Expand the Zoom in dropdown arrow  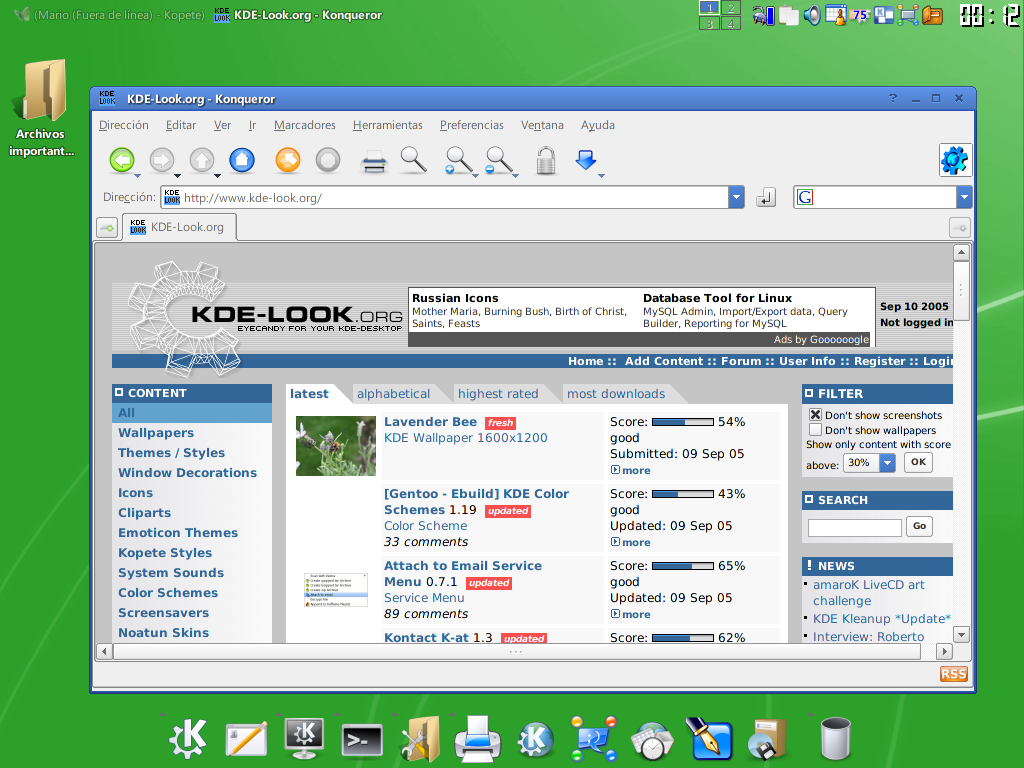coord(475,176)
